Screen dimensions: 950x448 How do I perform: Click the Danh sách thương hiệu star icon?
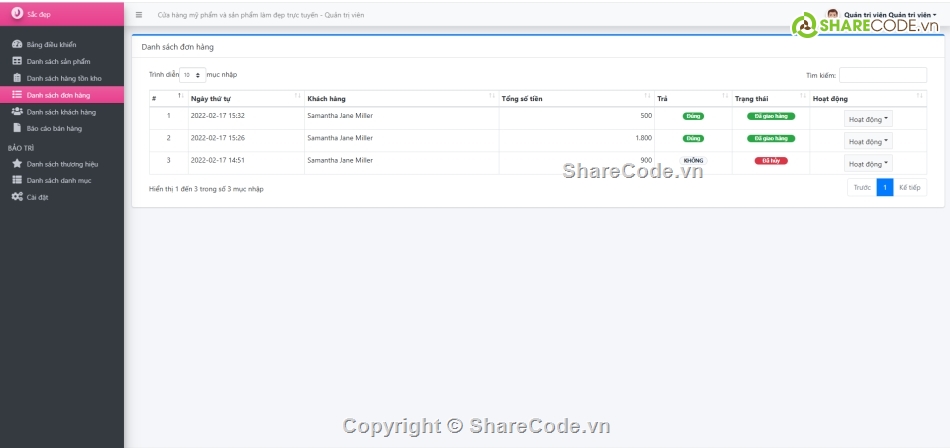click(x=17, y=163)
